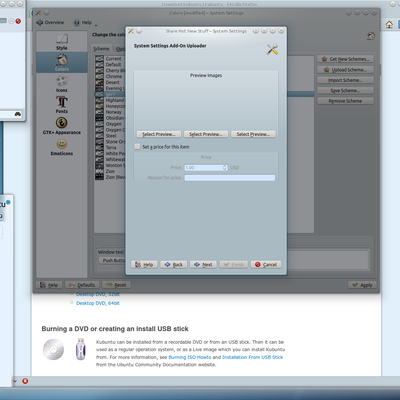The height and width of the screenshot is (400, 400).
Task: Open Desktop DVD, 64bit link in Firefox
Action: tap(98, 303)
